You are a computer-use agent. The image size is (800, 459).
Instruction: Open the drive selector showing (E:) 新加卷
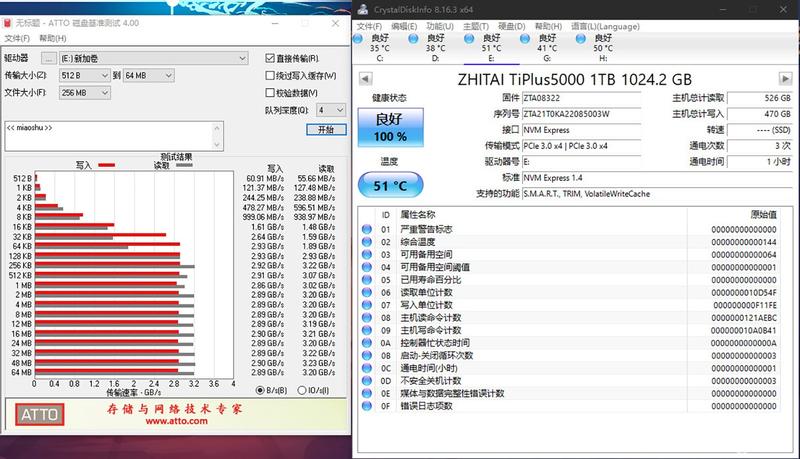pos(154,58)
